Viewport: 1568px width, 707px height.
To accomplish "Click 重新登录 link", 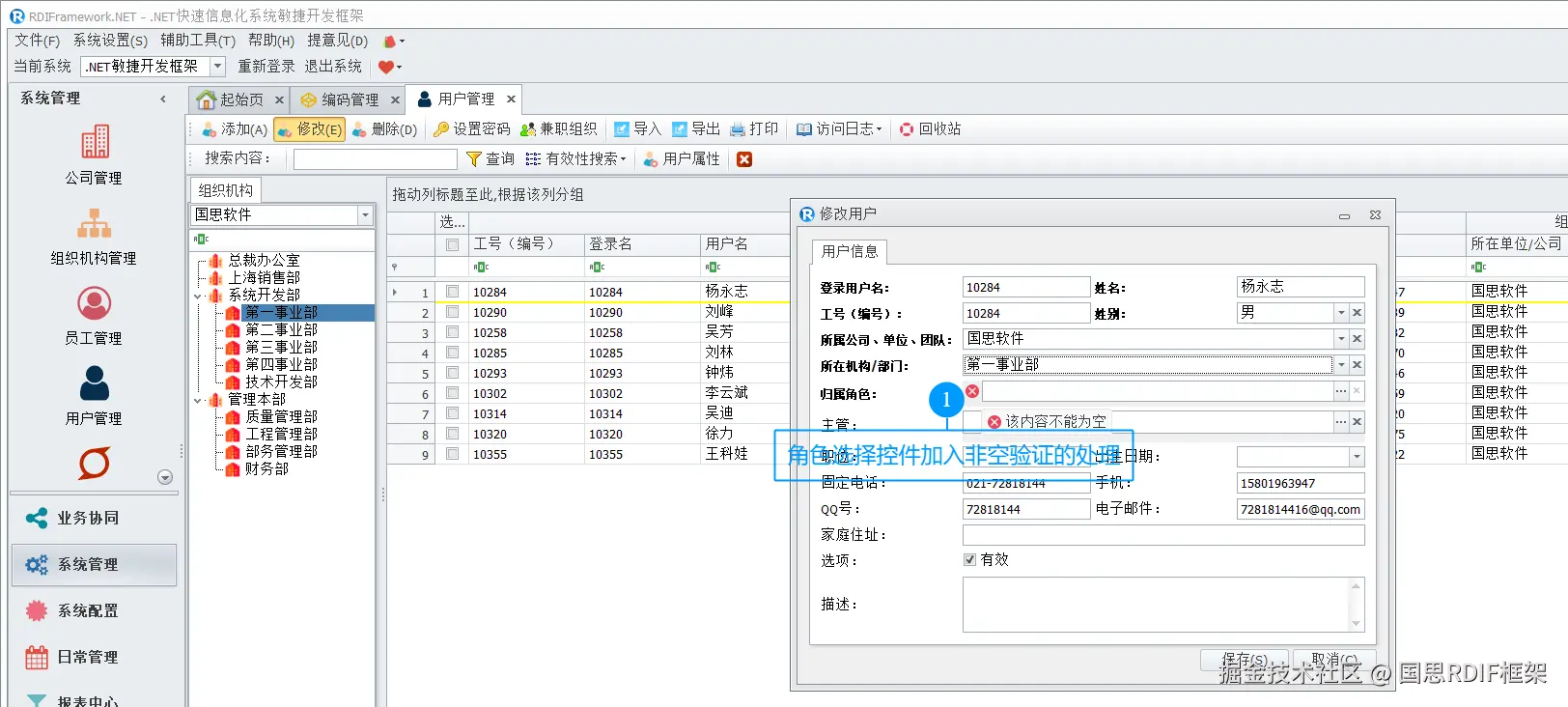I will 266,67.
